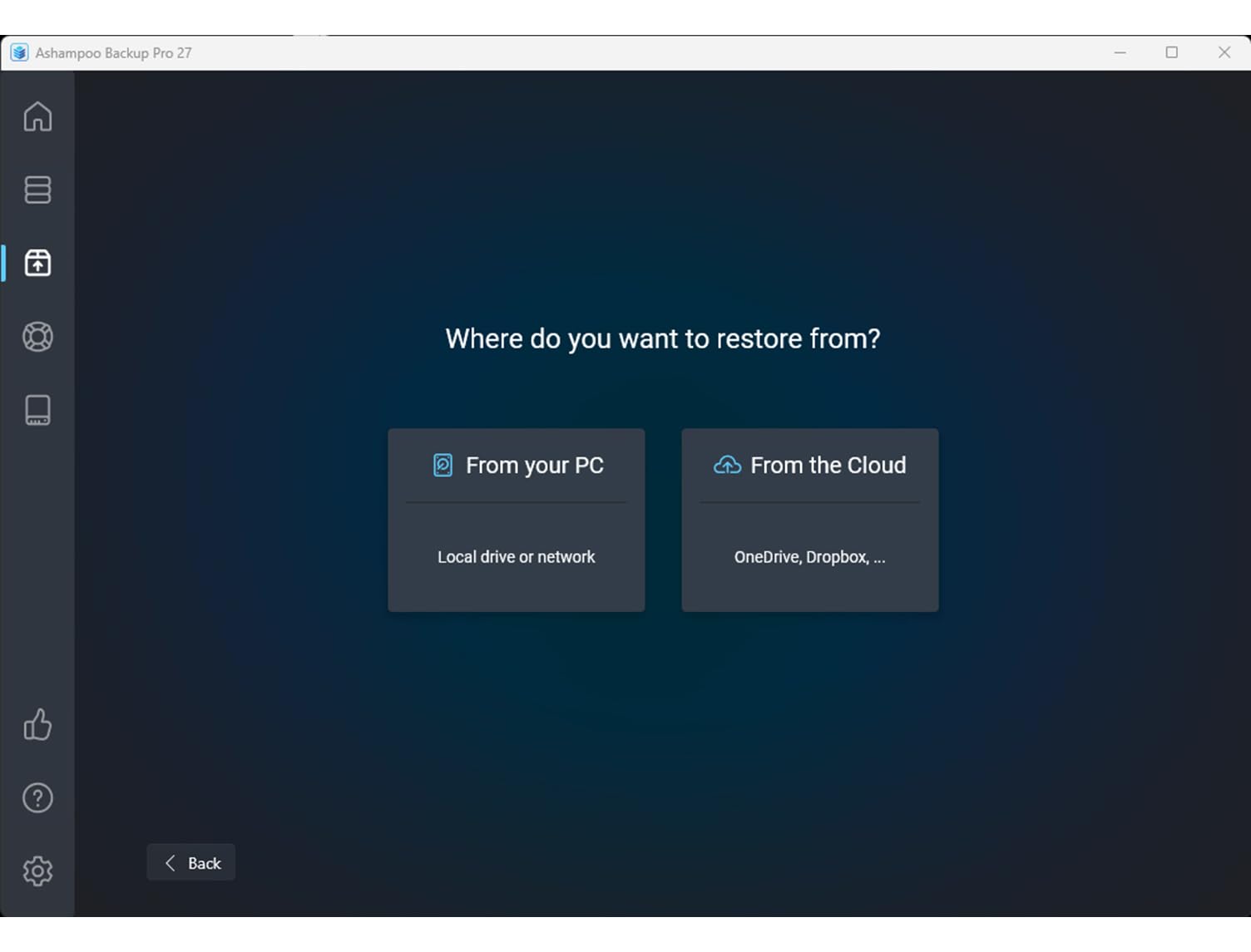Close the Ashampoo Backup Pro window

click(x=1224, y=52)
